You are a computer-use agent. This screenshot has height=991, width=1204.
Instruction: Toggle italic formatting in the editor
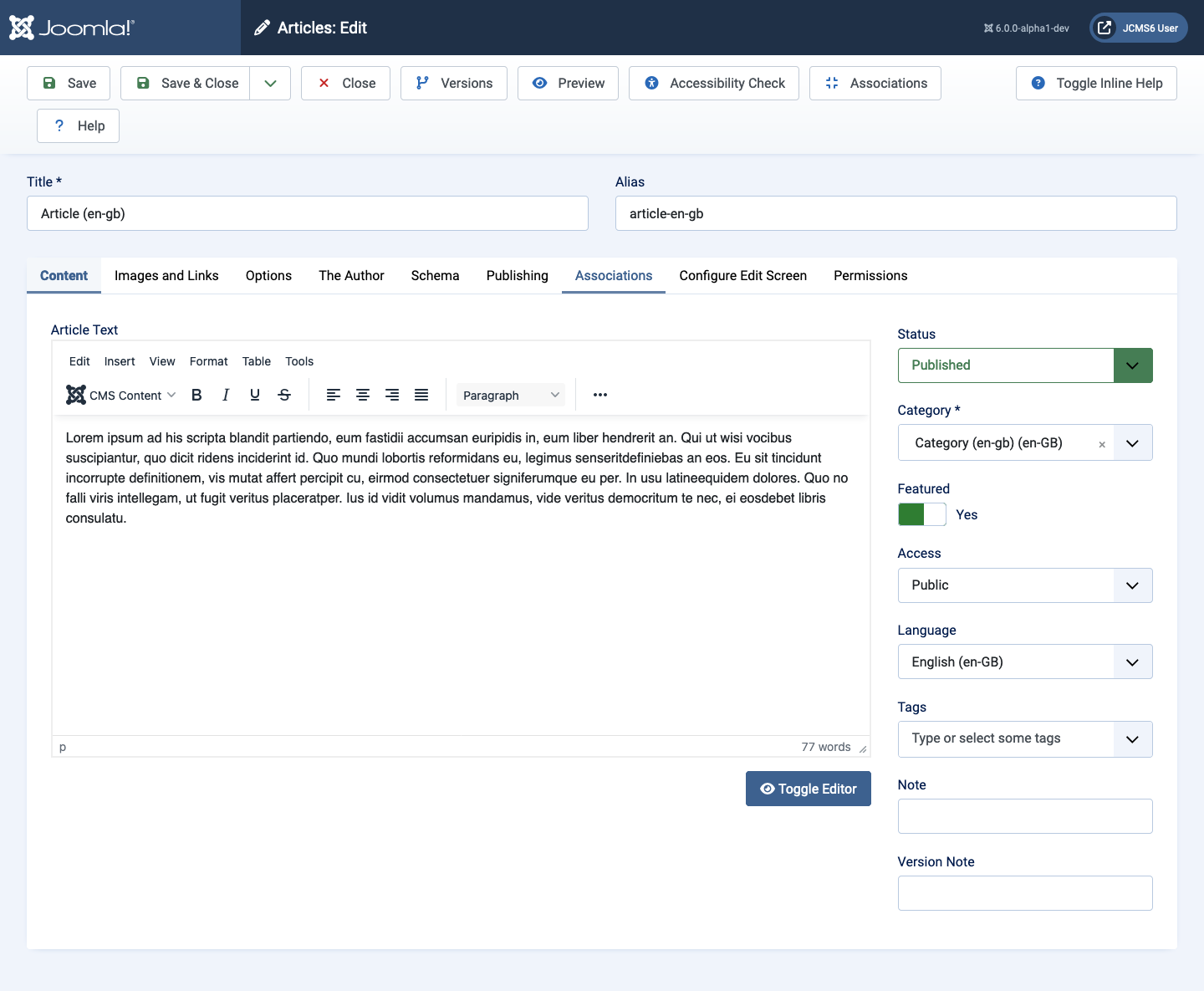(x=226, y=395)
